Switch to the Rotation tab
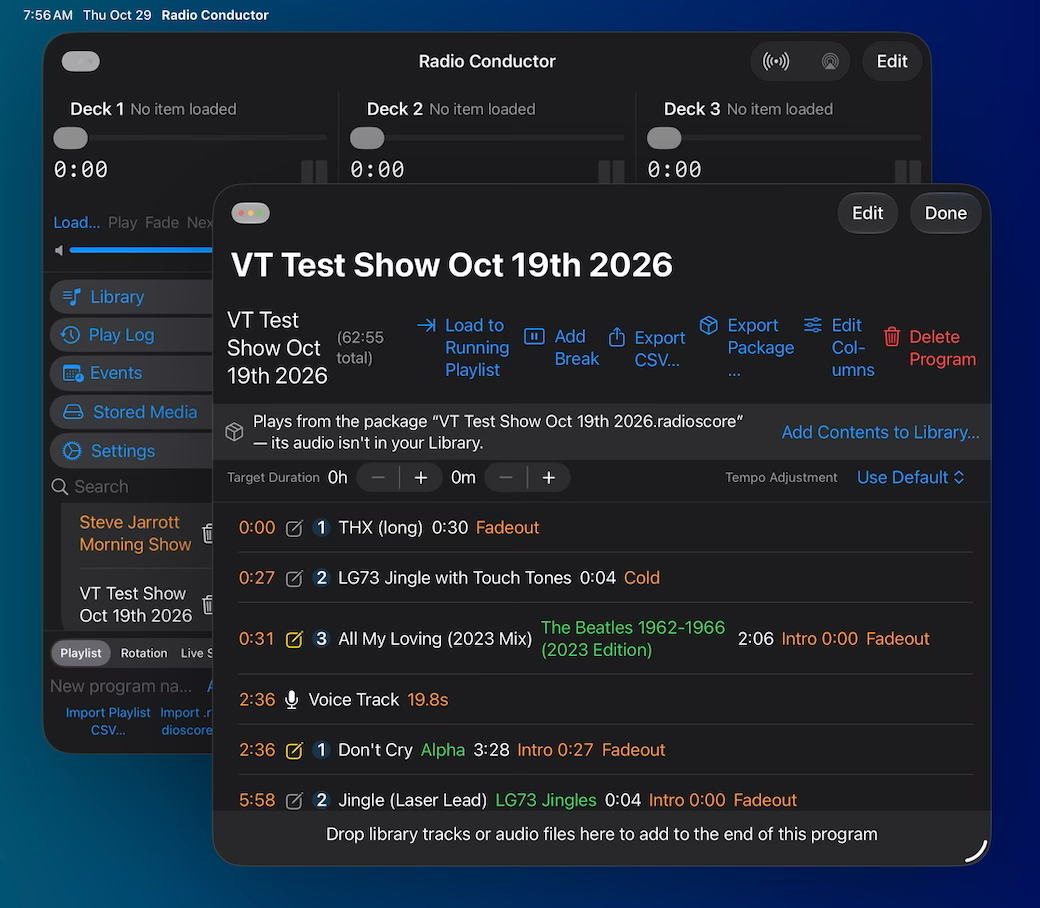Viewport: 1040px width, 908px height. coord(144,653)
